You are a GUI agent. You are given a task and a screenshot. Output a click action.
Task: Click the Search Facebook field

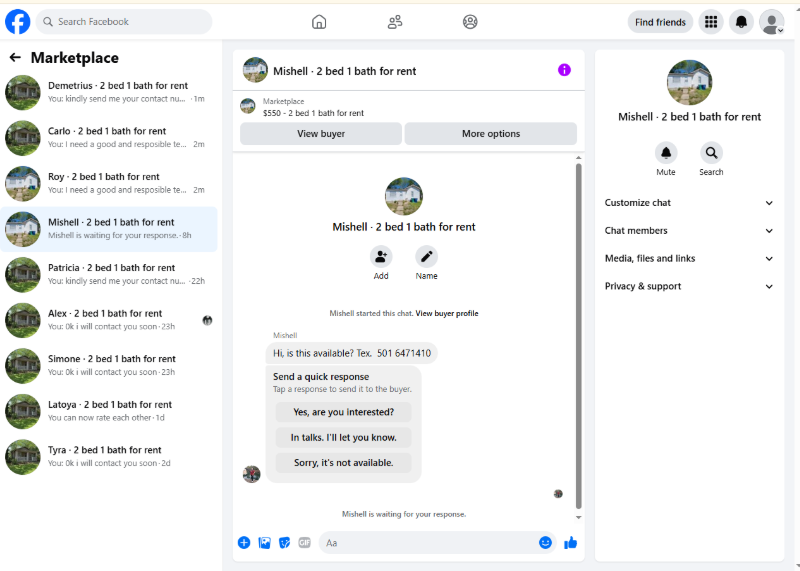(x=124, y=22)
